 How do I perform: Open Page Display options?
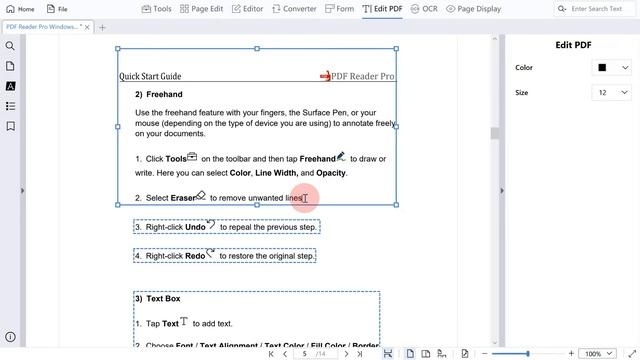pos(473,9)
